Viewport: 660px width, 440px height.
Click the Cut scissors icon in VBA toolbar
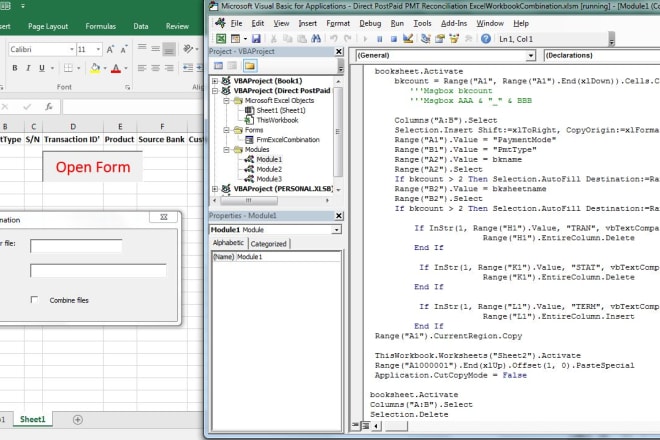pos(273,39)
